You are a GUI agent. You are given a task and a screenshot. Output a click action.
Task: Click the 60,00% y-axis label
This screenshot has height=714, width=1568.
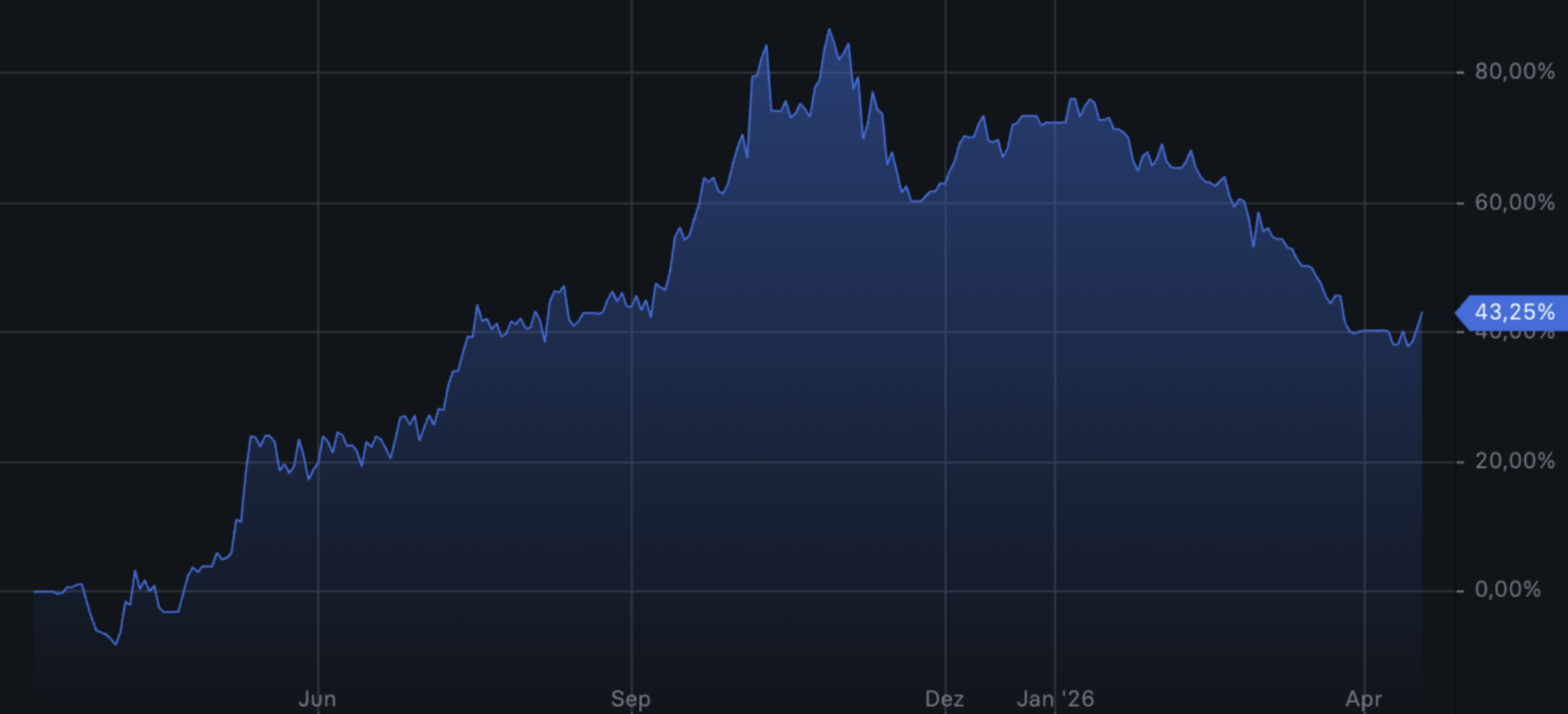(x=1514, y=203)
